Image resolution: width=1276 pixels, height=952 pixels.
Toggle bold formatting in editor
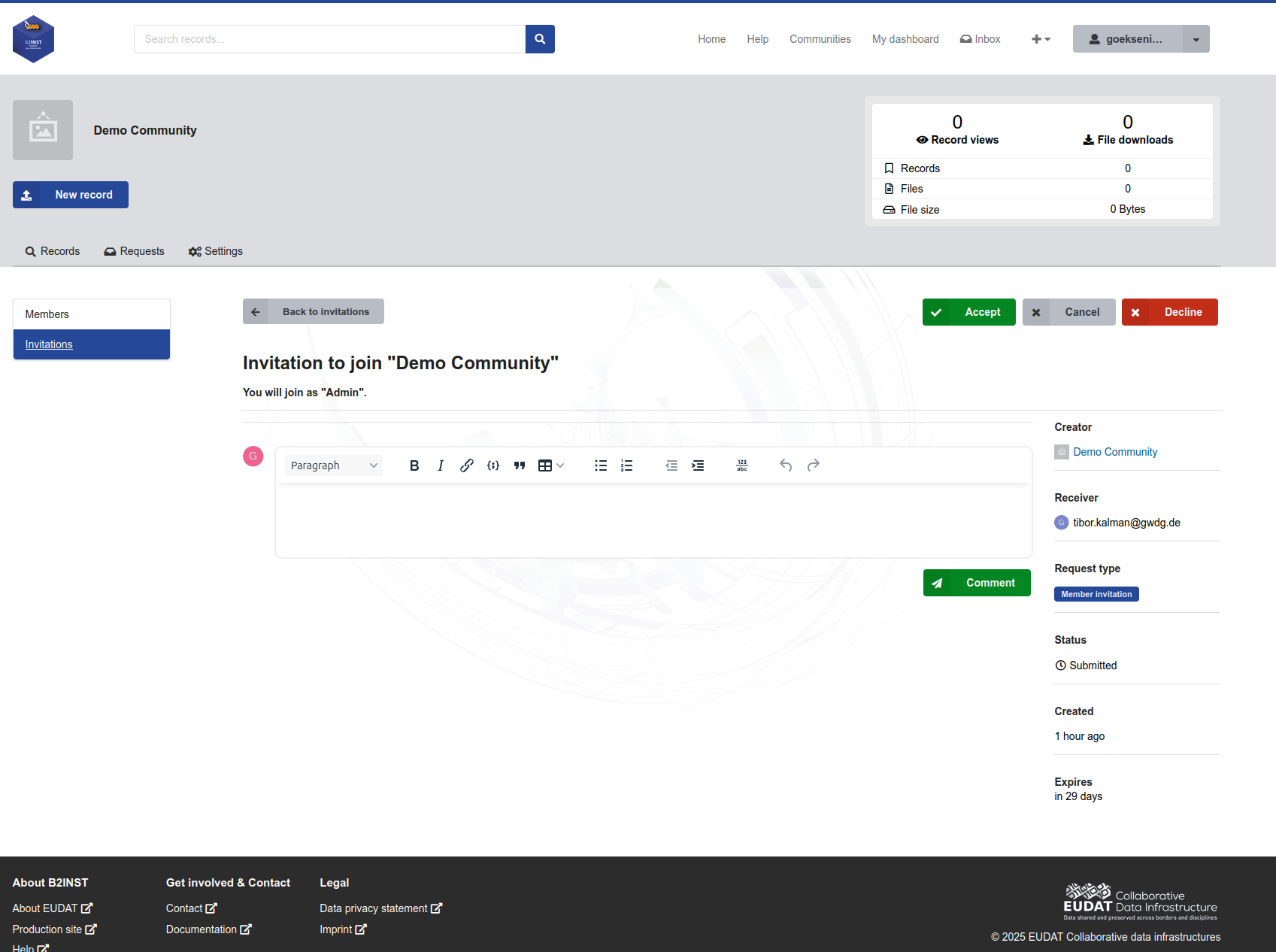coord(414,465)
